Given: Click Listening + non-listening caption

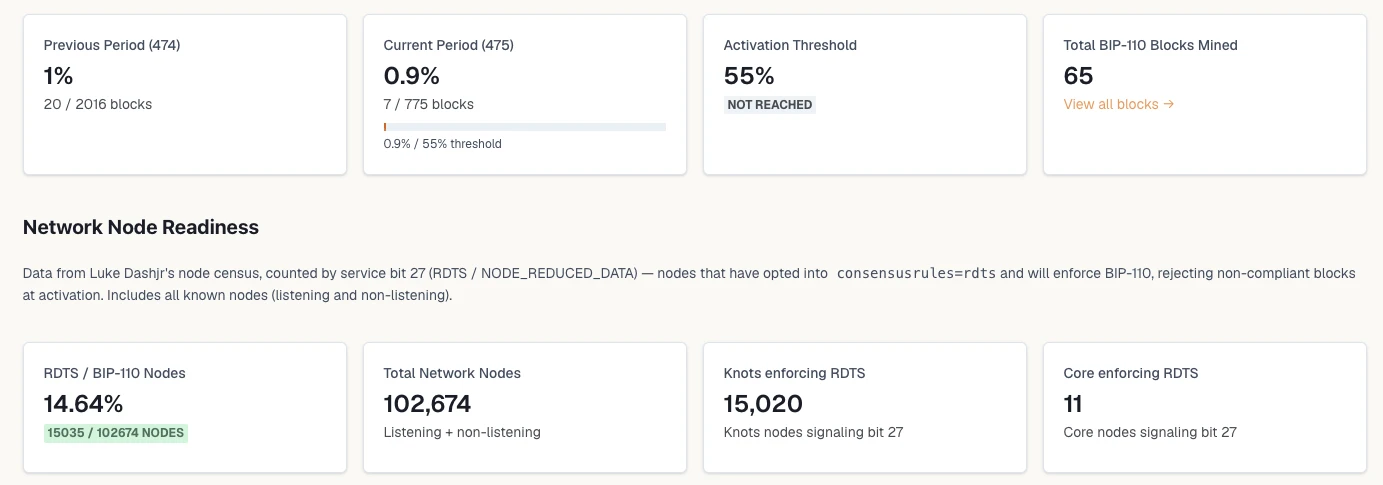Looking at the screenshot, I should click(462, 432).
